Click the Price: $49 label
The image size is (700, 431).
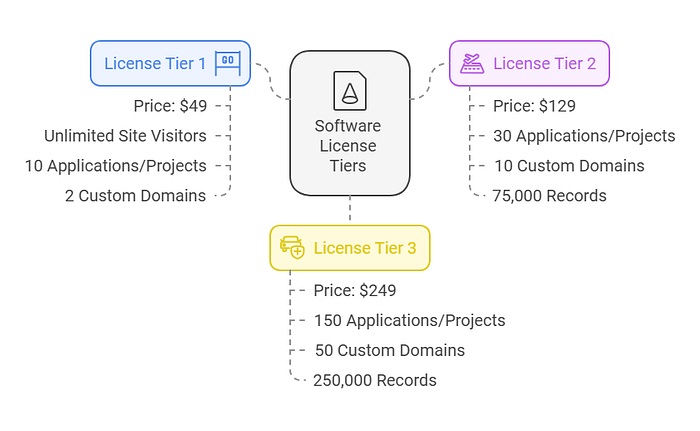[x=170, y=106]
